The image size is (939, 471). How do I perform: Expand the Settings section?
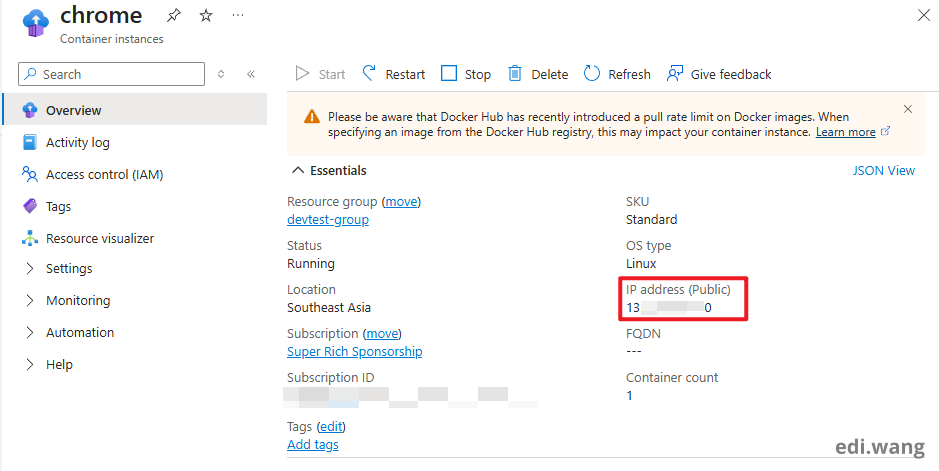30,268
